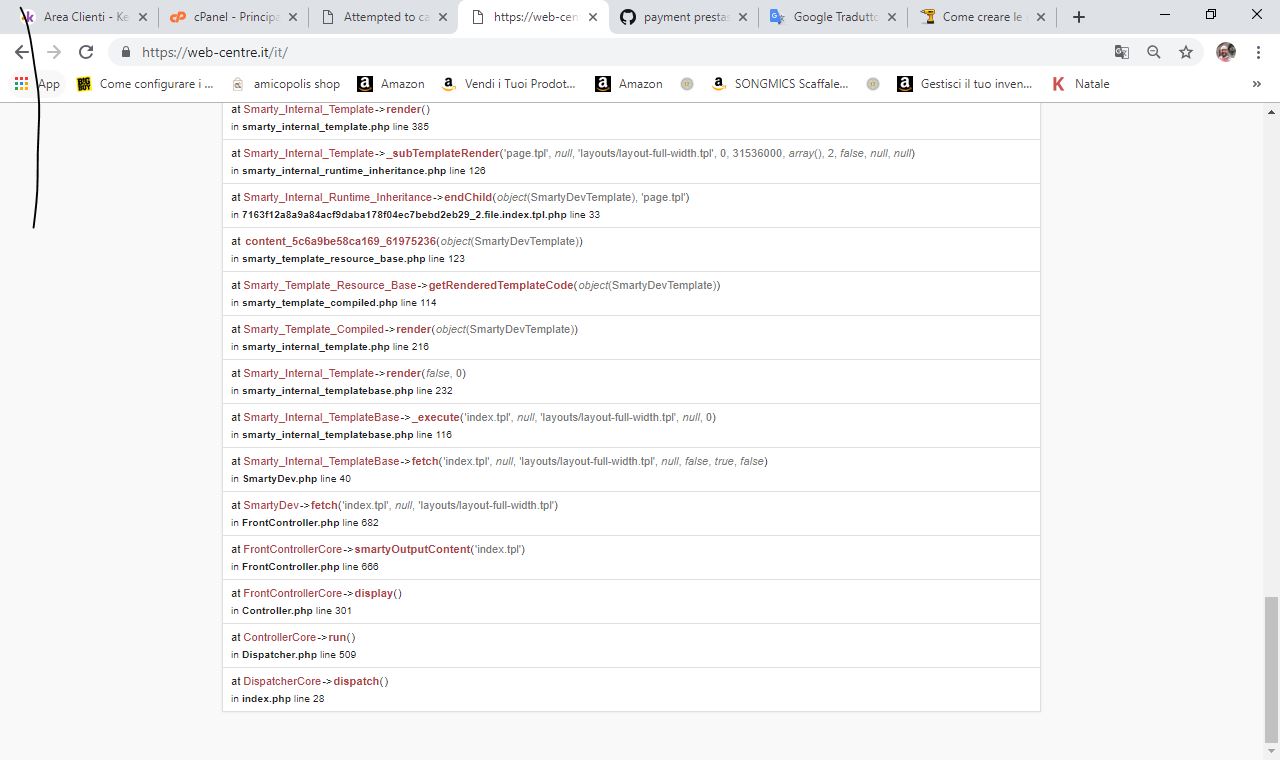Click 'FrontControllerCore->display()' trace line
This screenshot has height=760, width=1280.
(316, 593)
